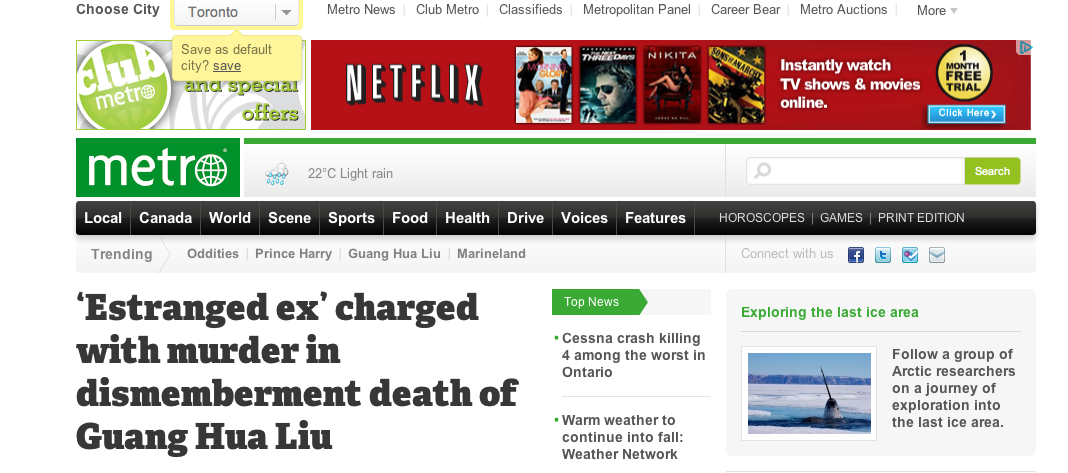Viewport: 1068px width, 473px height.
Task: Expand the More menu in top bar
Action: pyautogui.click(x=937, y=11)
